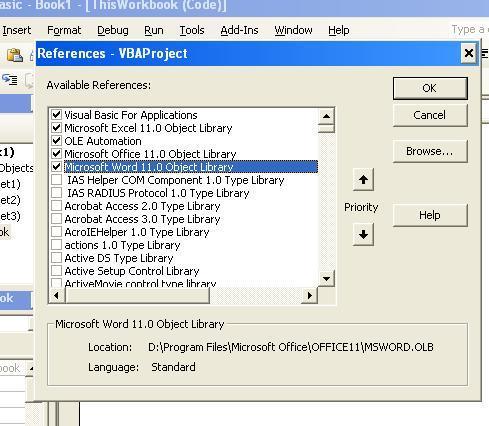Uncheck OLE Automation reference
489x426 pixels.
click(57, 140)
